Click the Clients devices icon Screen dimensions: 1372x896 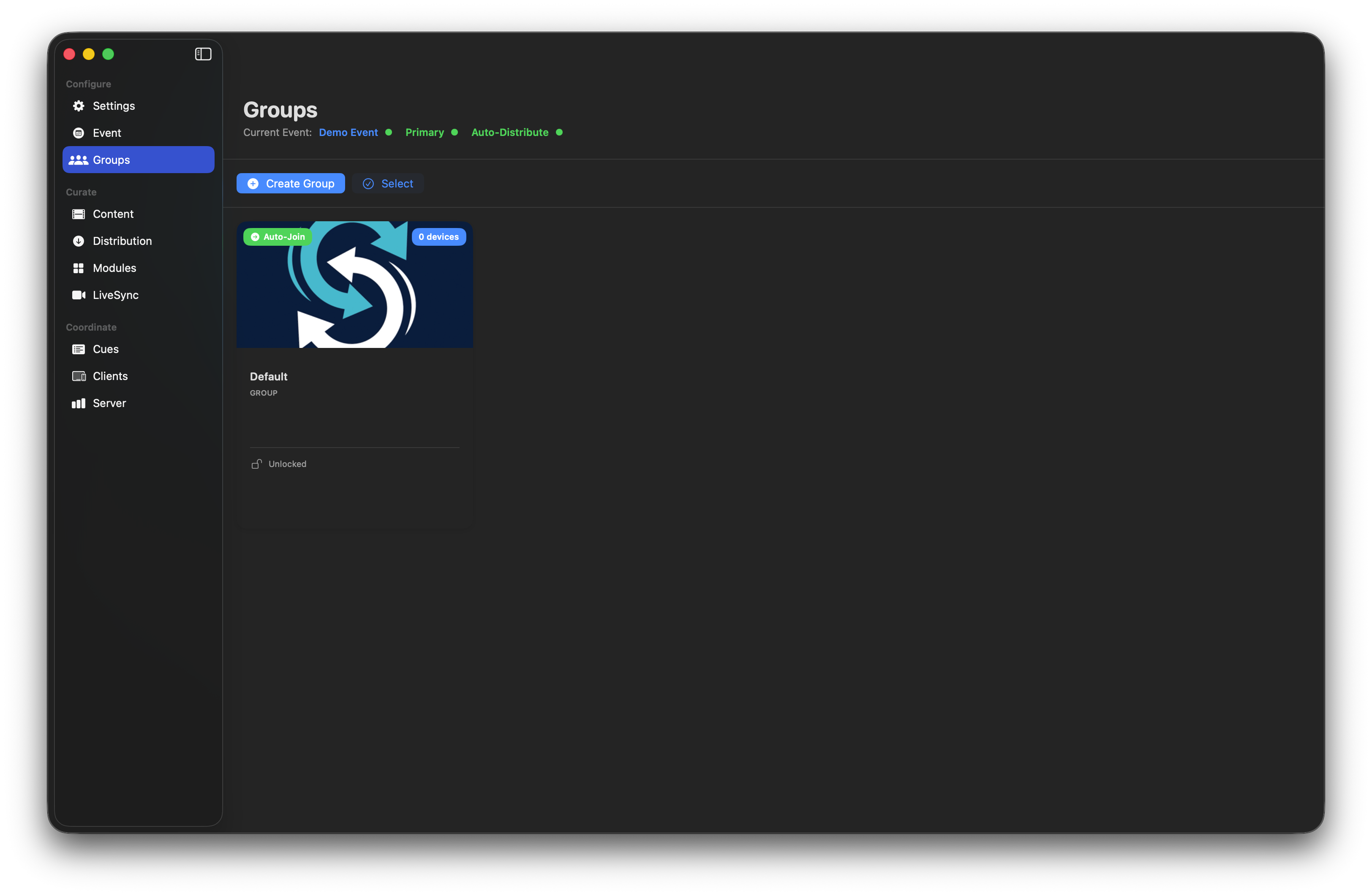[x=79, y=376]
